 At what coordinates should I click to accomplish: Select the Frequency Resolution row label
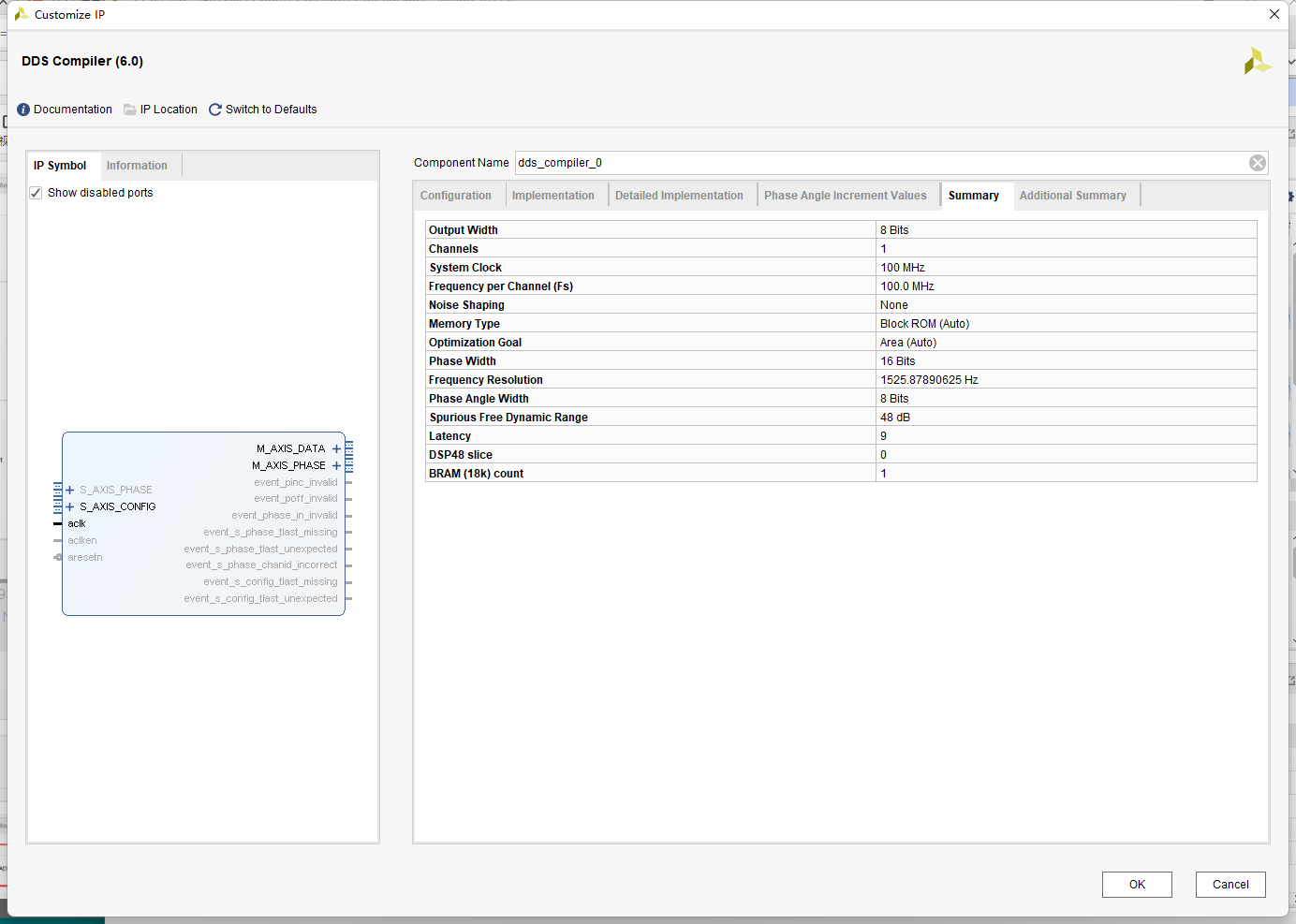pyautogui.click(x=486, y=380)
